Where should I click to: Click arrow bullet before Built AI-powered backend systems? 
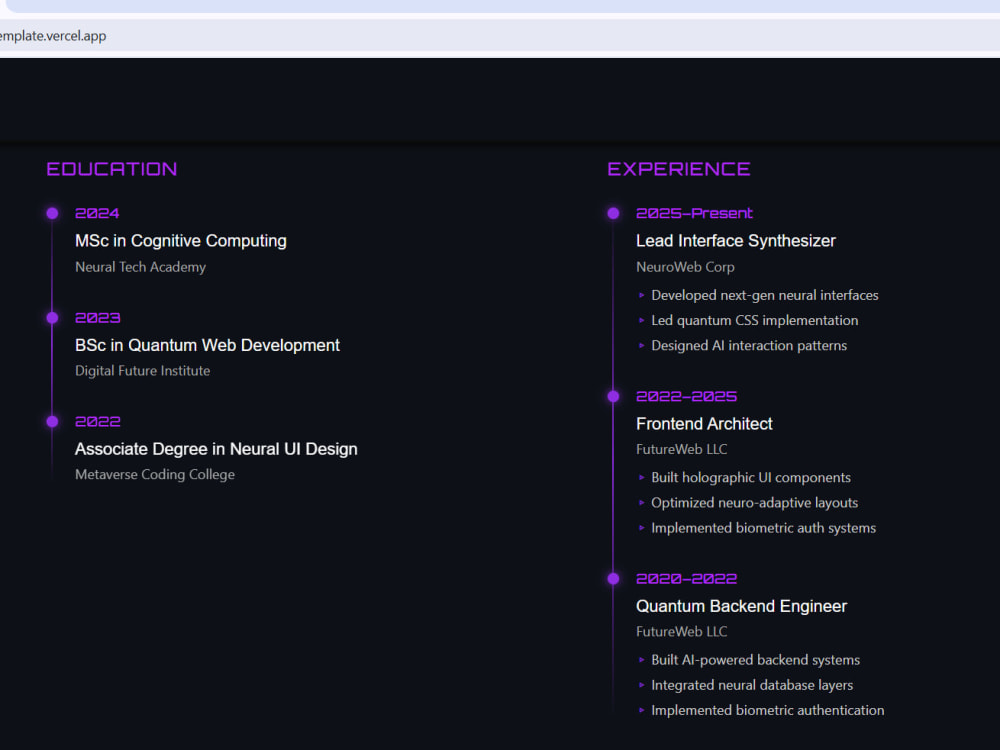point(642,660)
